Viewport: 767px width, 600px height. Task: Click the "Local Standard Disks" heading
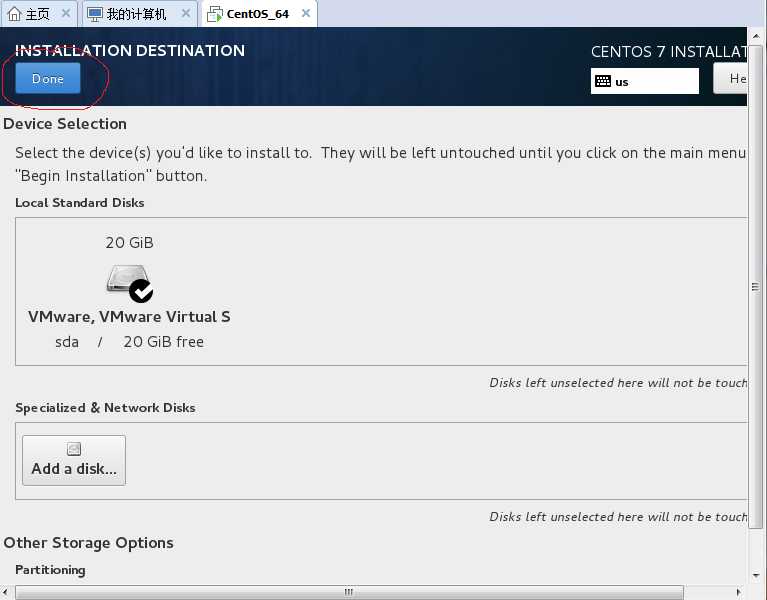pos(80,202)
